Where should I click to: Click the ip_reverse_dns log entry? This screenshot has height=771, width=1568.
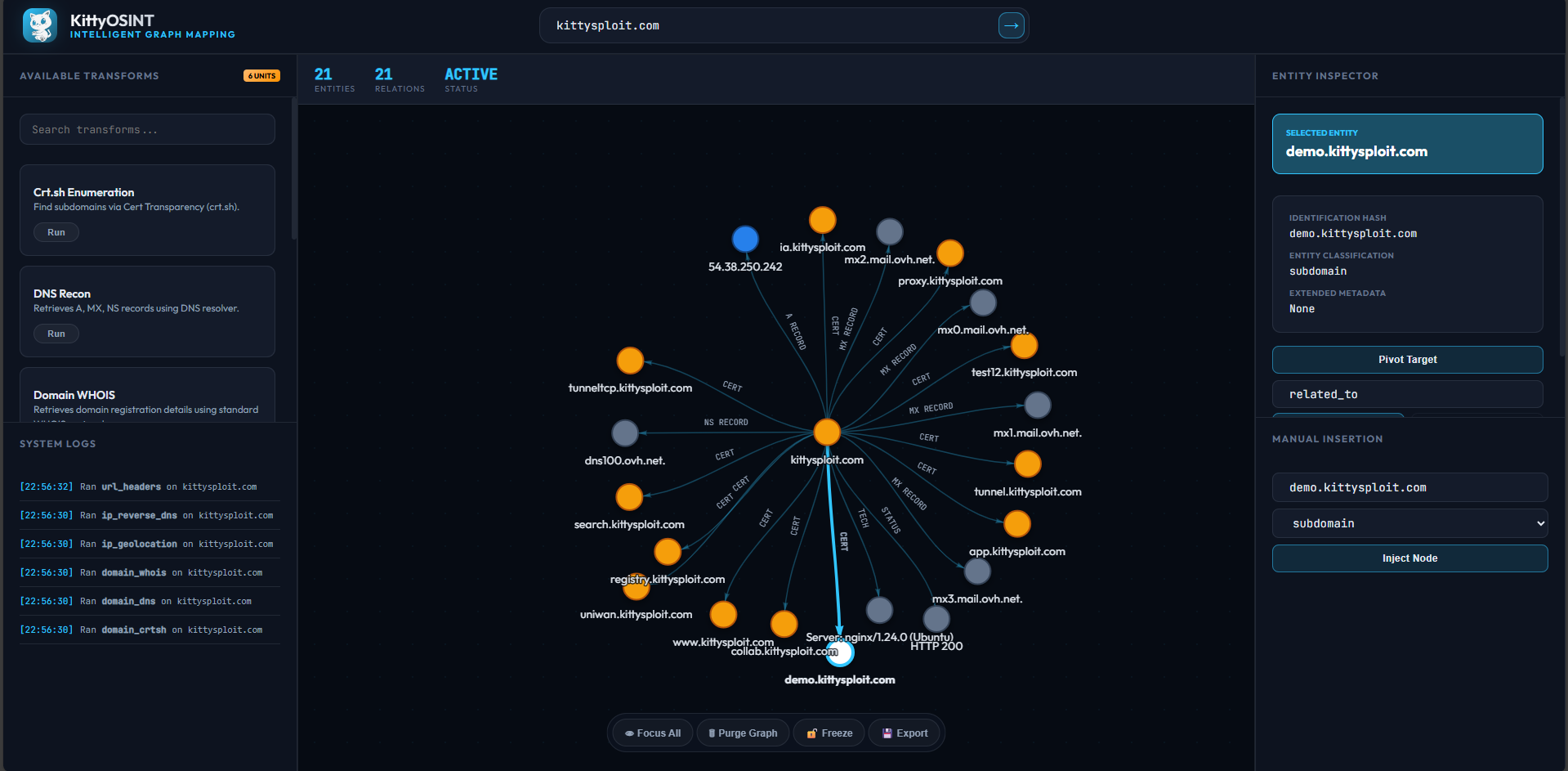[150, 515]
